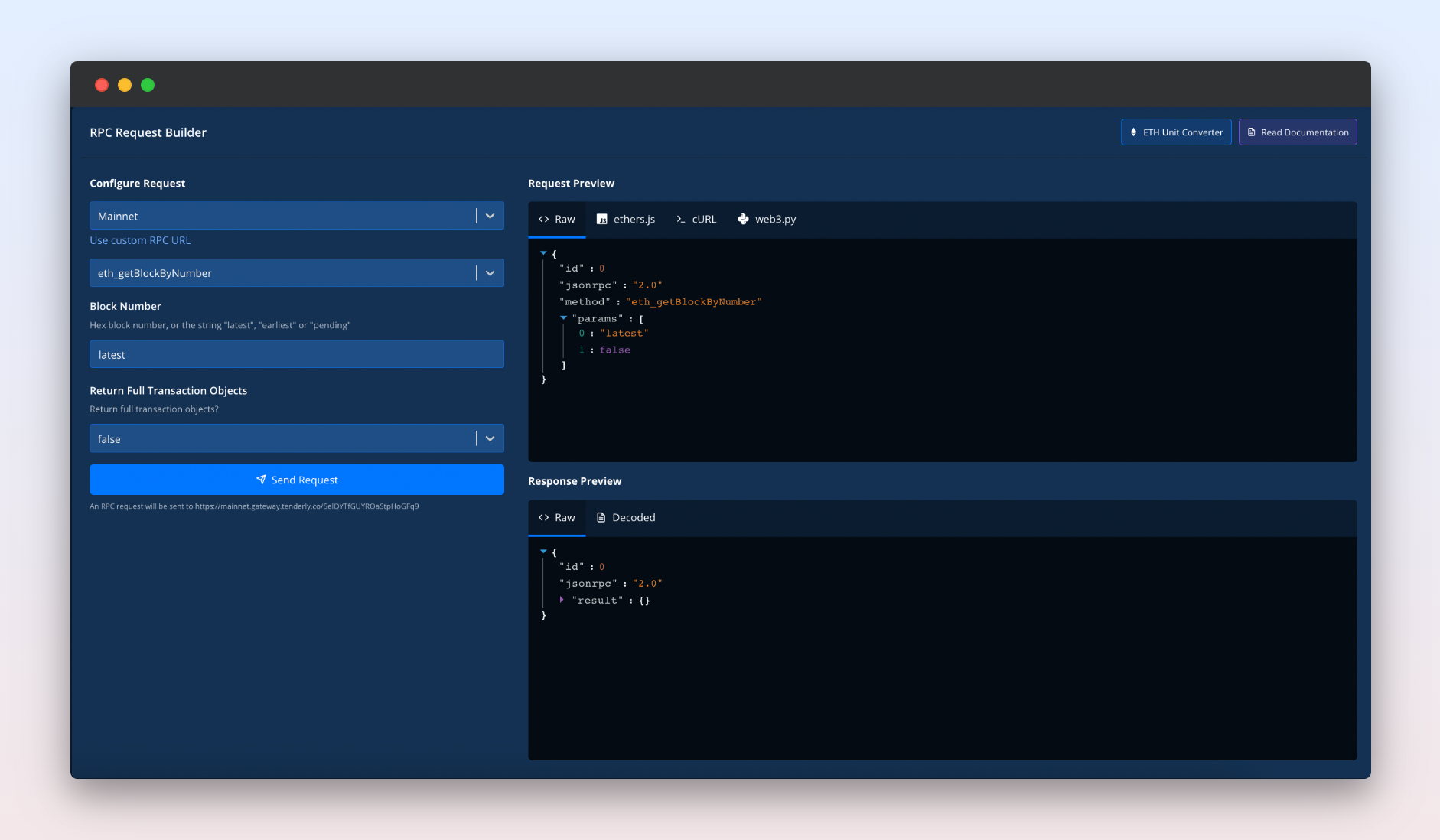Viewport: 1440px width, 840px height.
Task: Collapse the "params" array in request preview
Action: [563, 318]
